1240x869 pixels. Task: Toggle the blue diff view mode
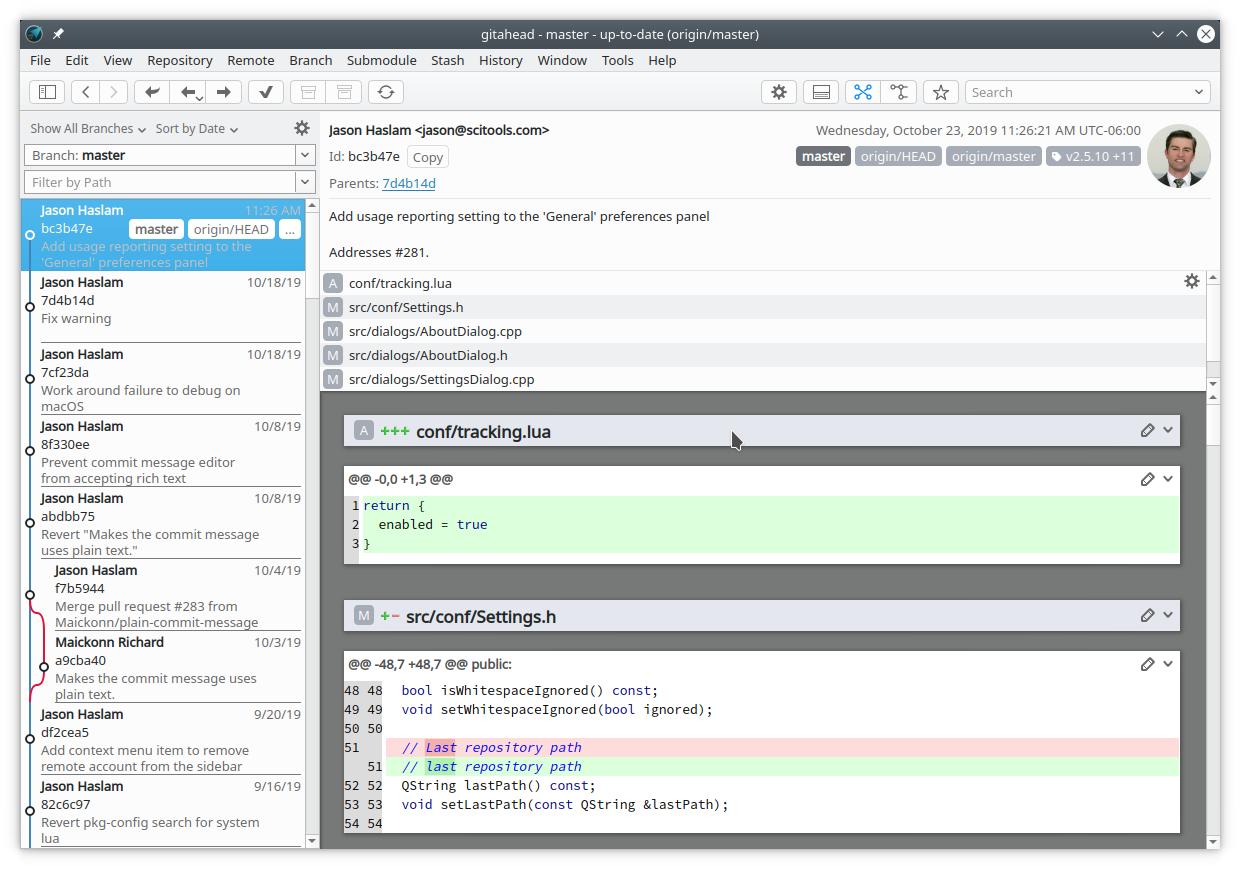862,91
